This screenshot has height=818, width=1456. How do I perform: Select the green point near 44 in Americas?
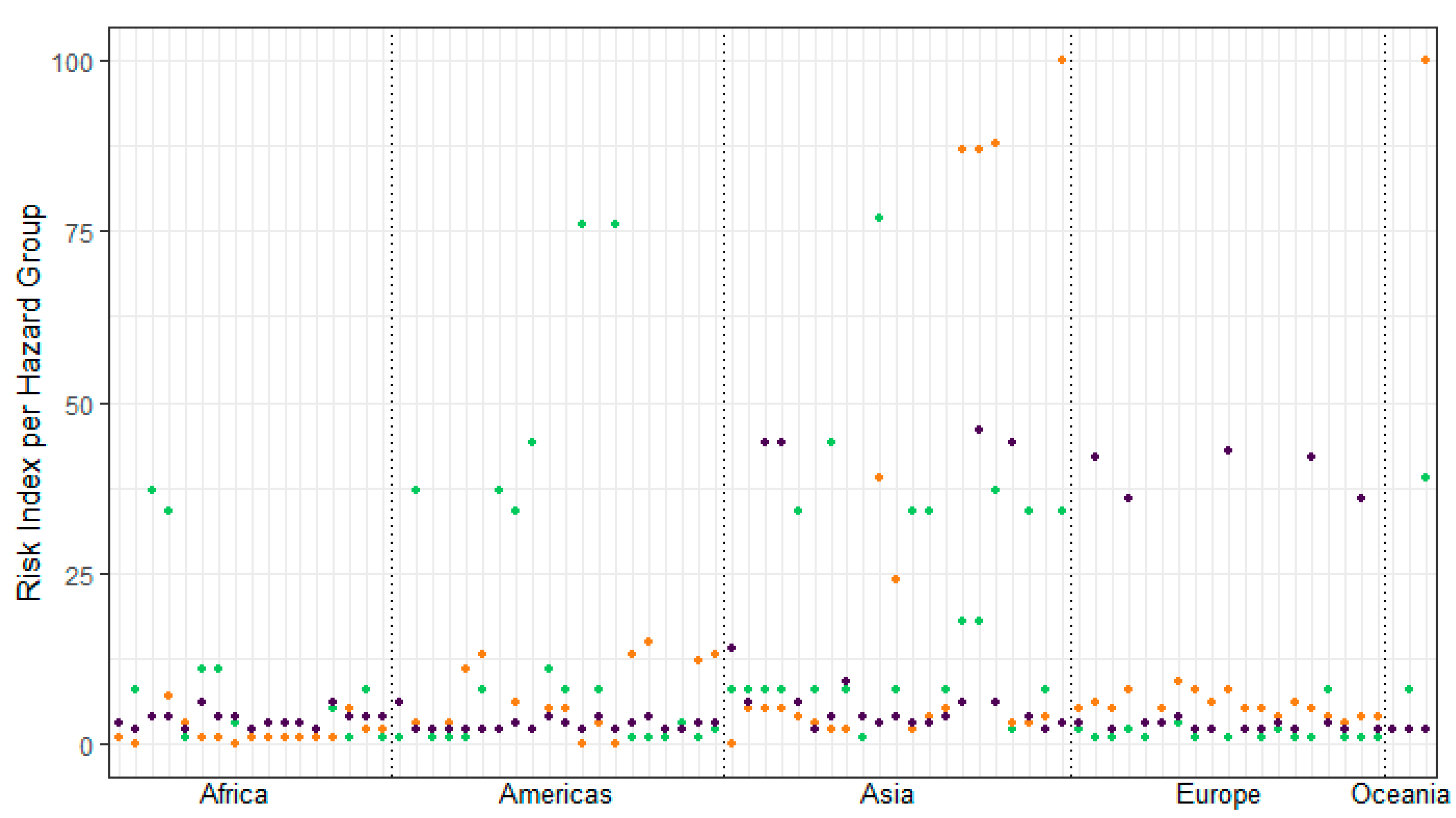click(x=532, y=442)
